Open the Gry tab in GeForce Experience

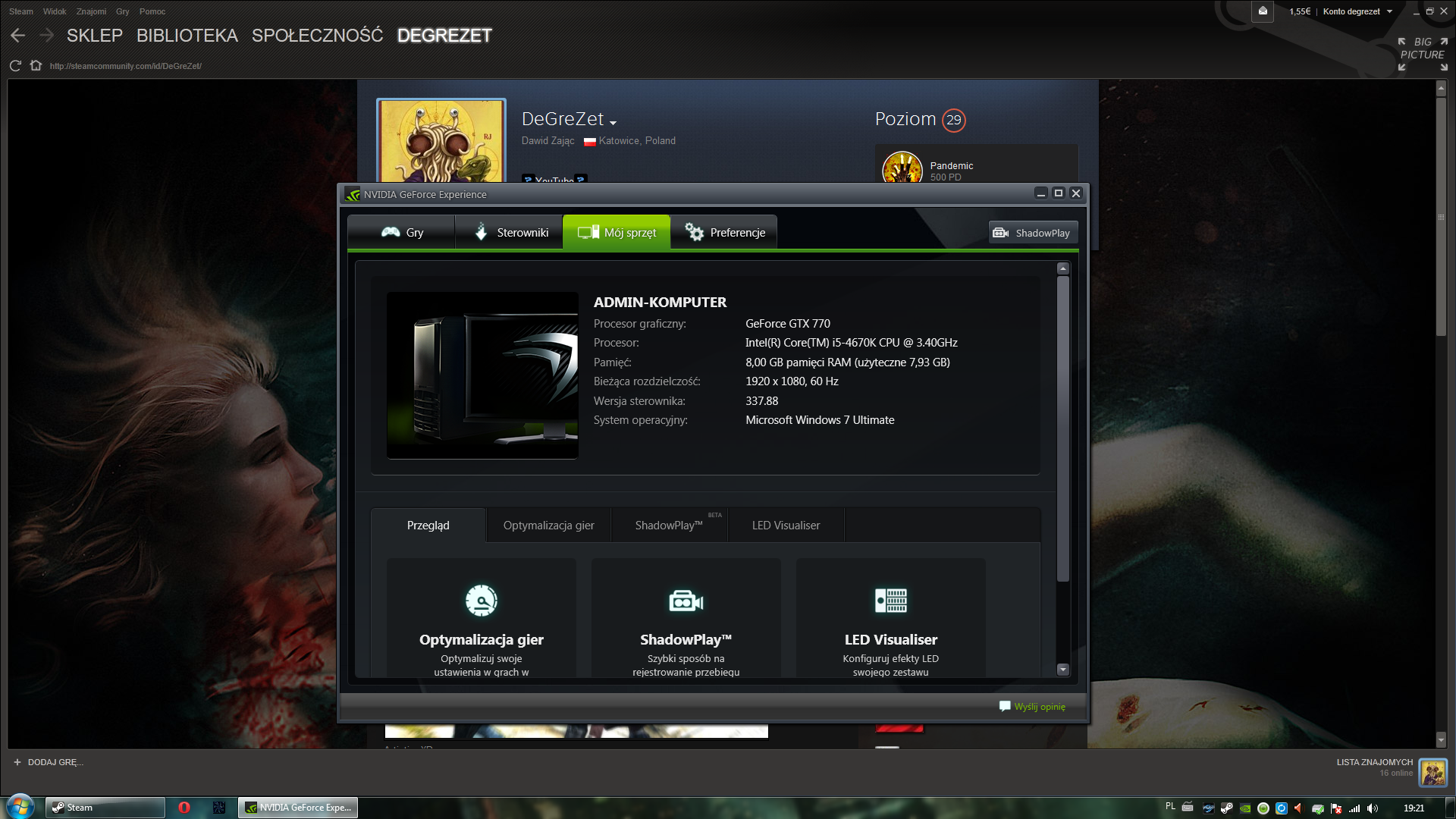pos(401,232)
